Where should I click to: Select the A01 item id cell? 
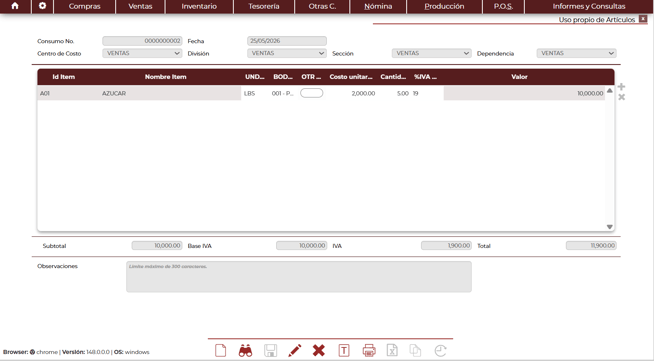pyautogui.click(x=68, y=93)
